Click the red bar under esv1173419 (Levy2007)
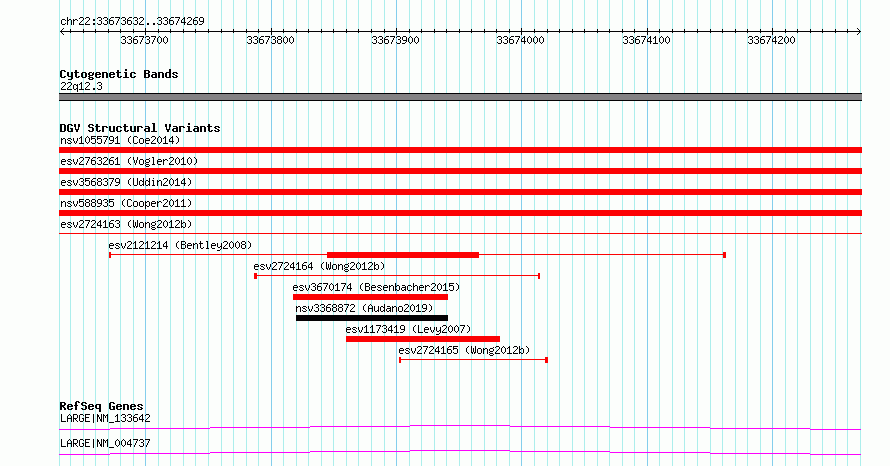This screenshot has height=466, width=890. pos(423,339)
